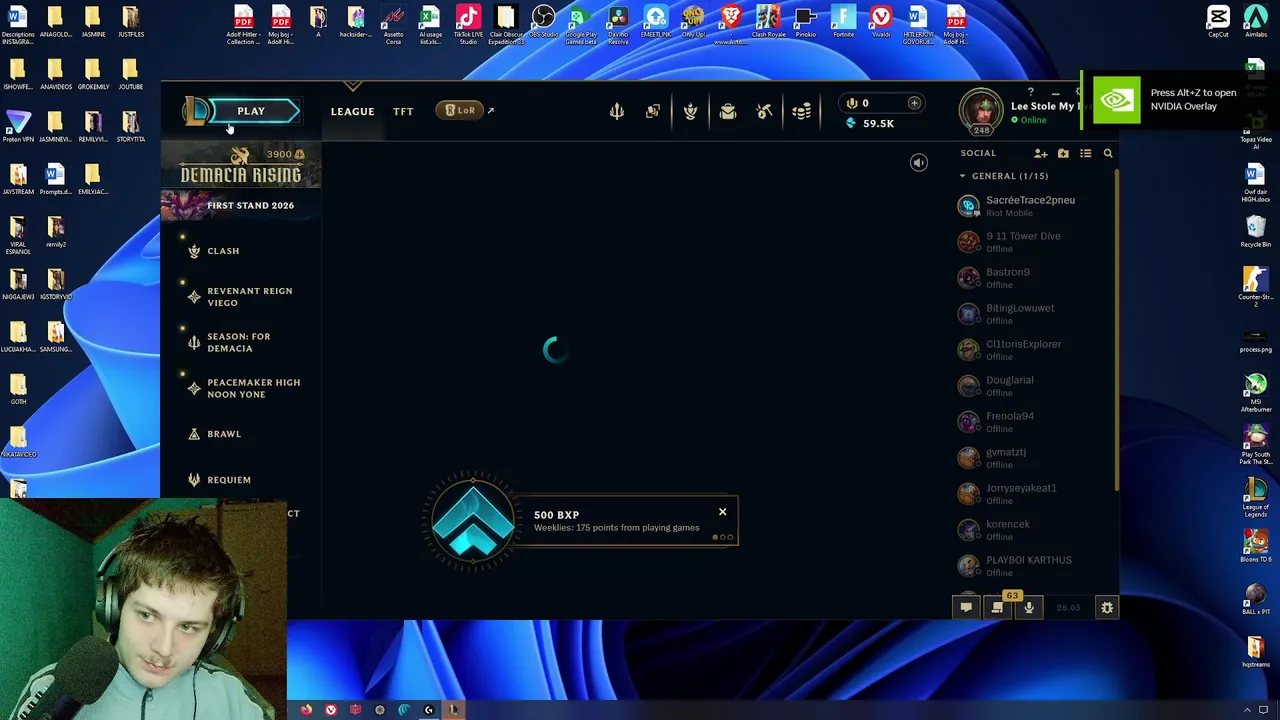The height and width of the screenshot is (720, 1280).
Task: Select the Brawl menu entry
Action: [x=224, y=434]
